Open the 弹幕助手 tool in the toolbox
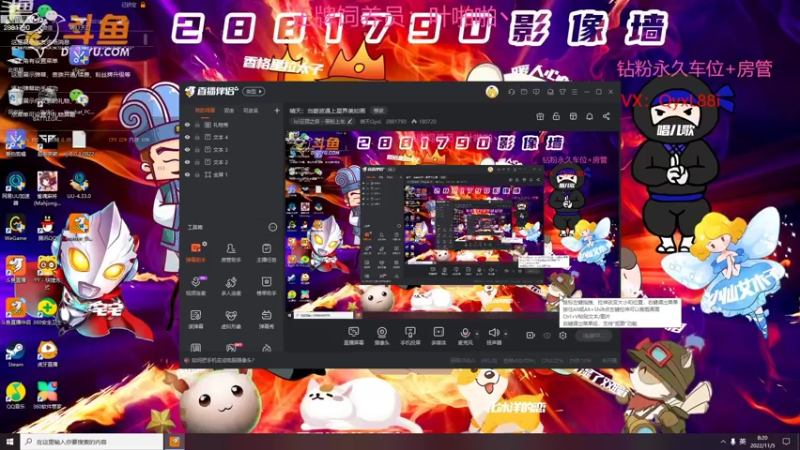This screenshot has width=800, height=450. point(195,253)
